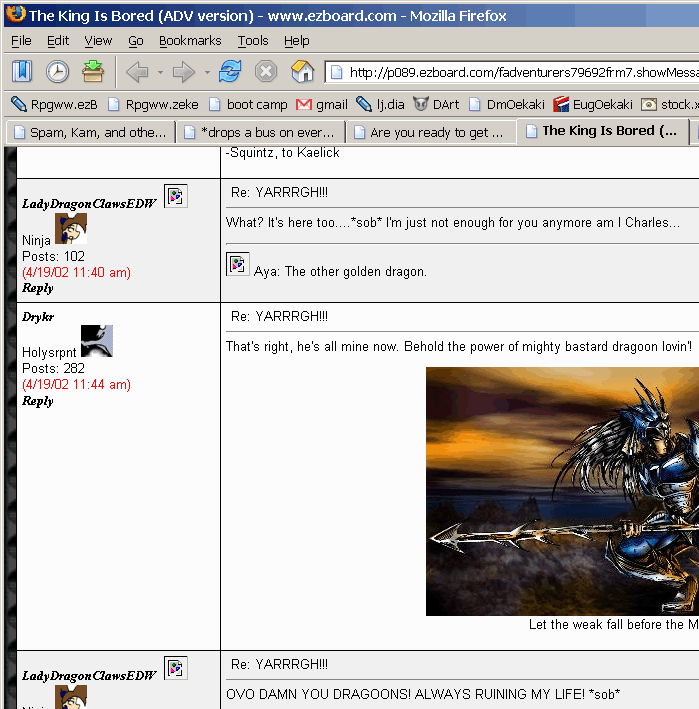Viewport: 699px width, 709px height.
Task: Open the Bookmarks menu
Action: click(190, 41)
